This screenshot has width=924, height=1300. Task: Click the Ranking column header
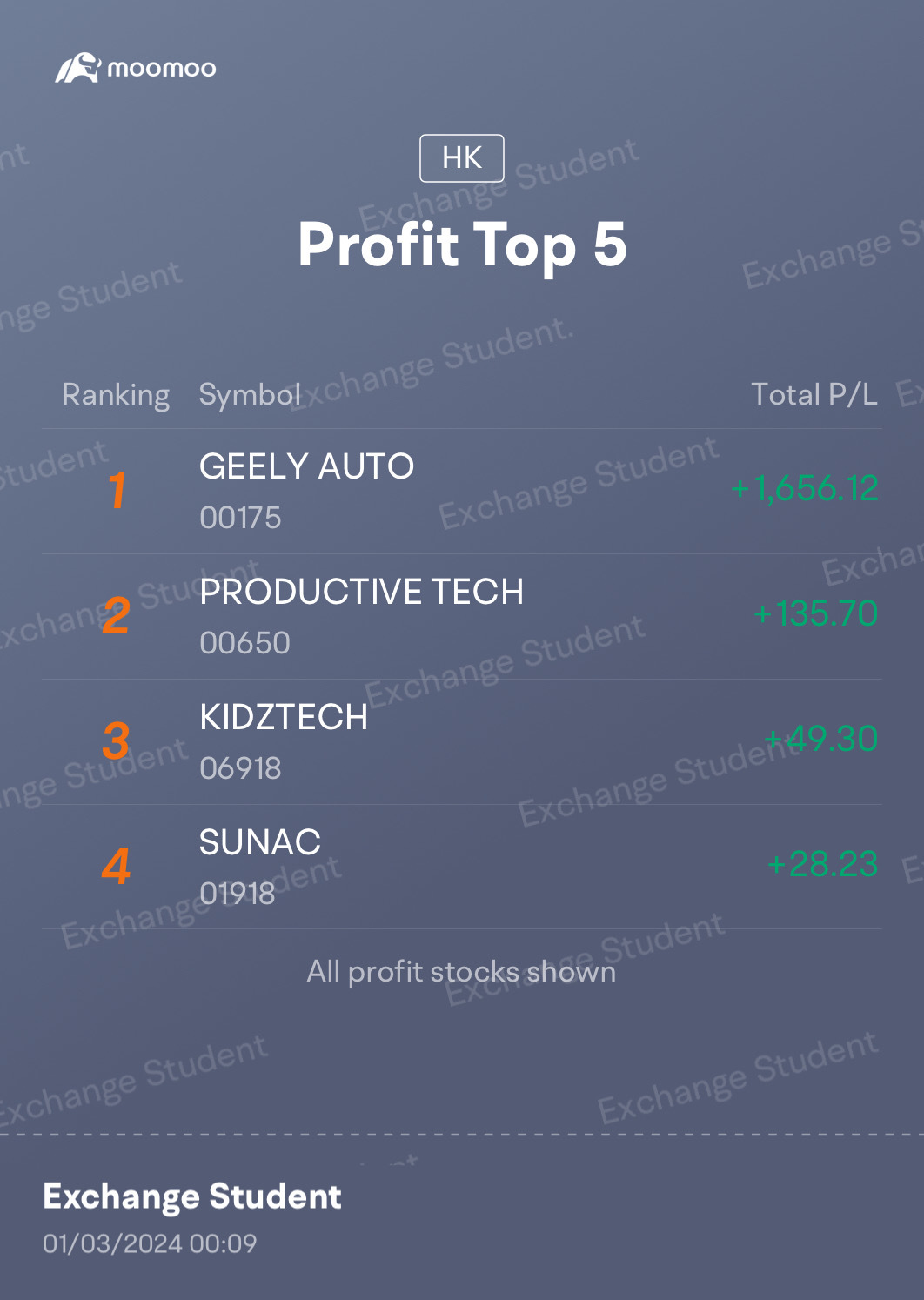(x=116, y=395)
